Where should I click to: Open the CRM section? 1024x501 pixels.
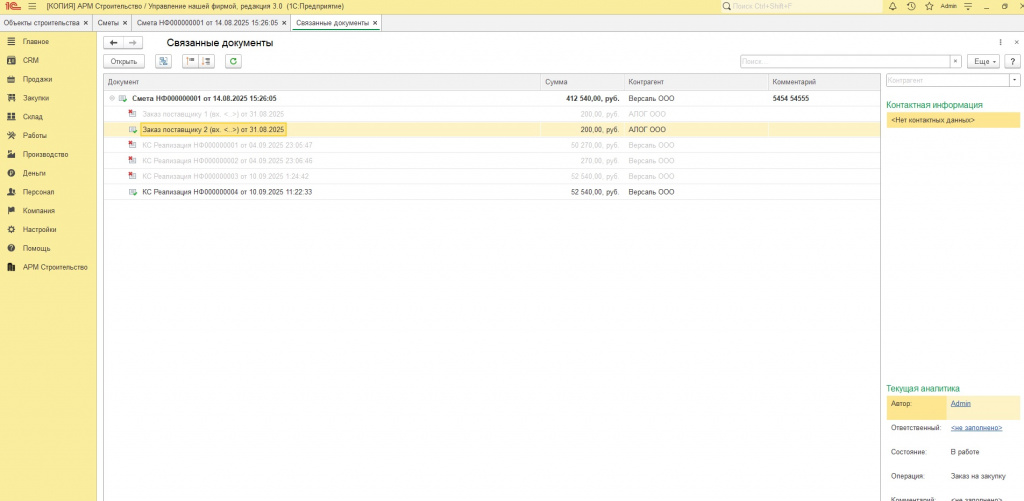[31, 60]
